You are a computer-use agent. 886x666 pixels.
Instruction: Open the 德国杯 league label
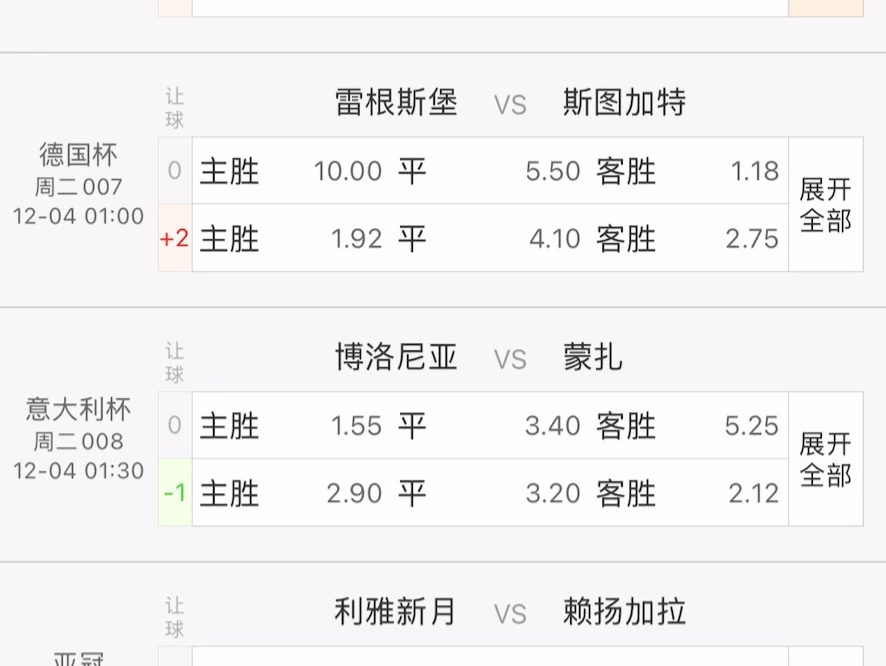78,155
